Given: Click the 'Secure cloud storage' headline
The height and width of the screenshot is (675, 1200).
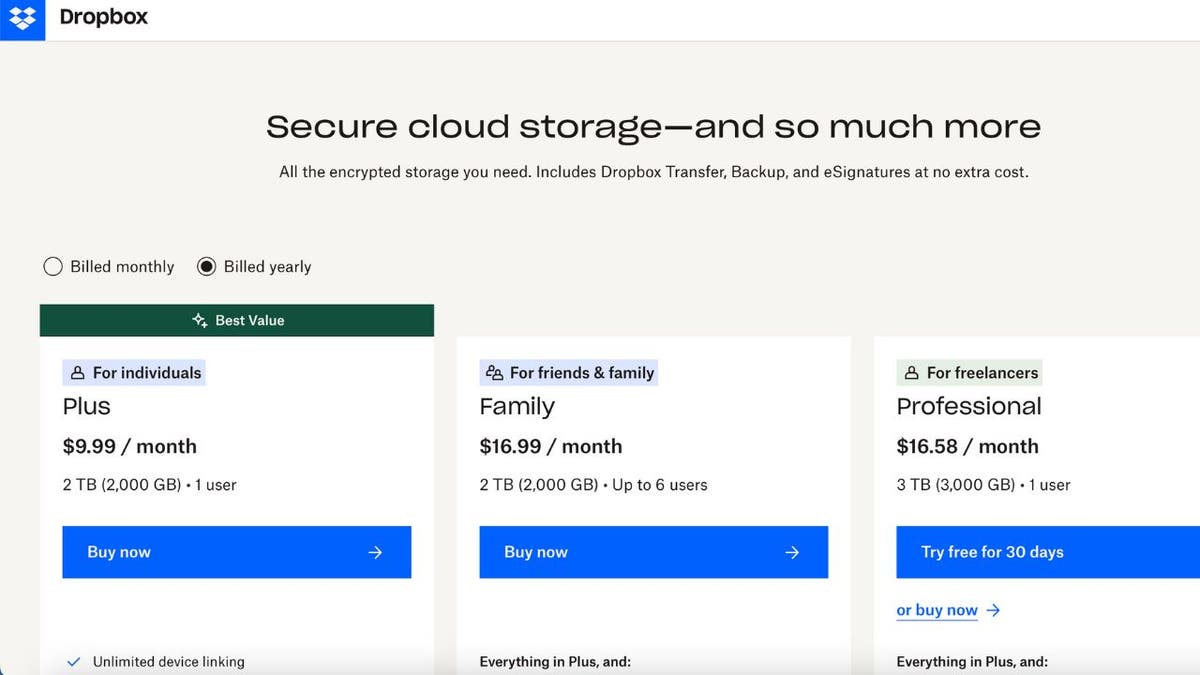Looking at the screenshot, I should (653, 127).
